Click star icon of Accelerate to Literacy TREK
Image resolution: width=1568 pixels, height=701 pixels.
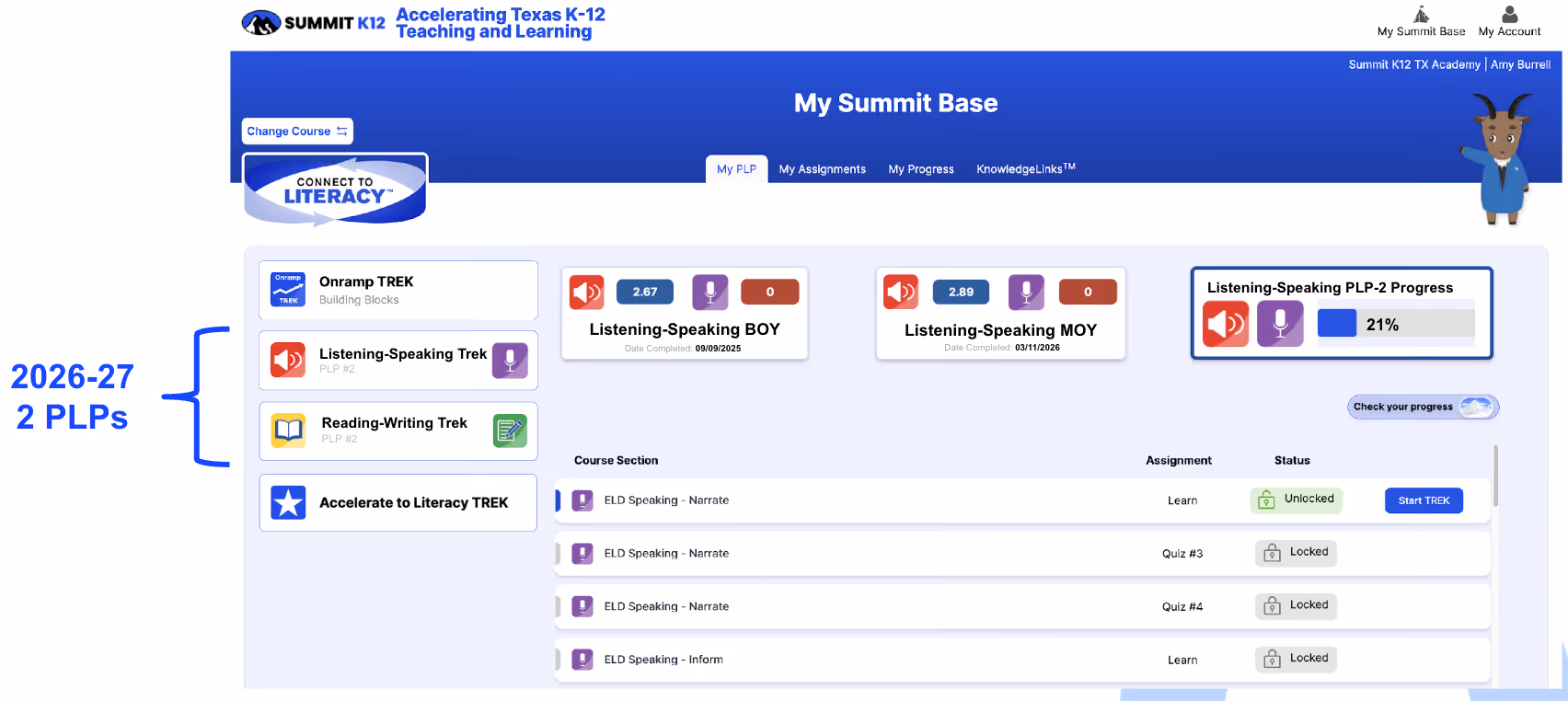coord(288,502)
